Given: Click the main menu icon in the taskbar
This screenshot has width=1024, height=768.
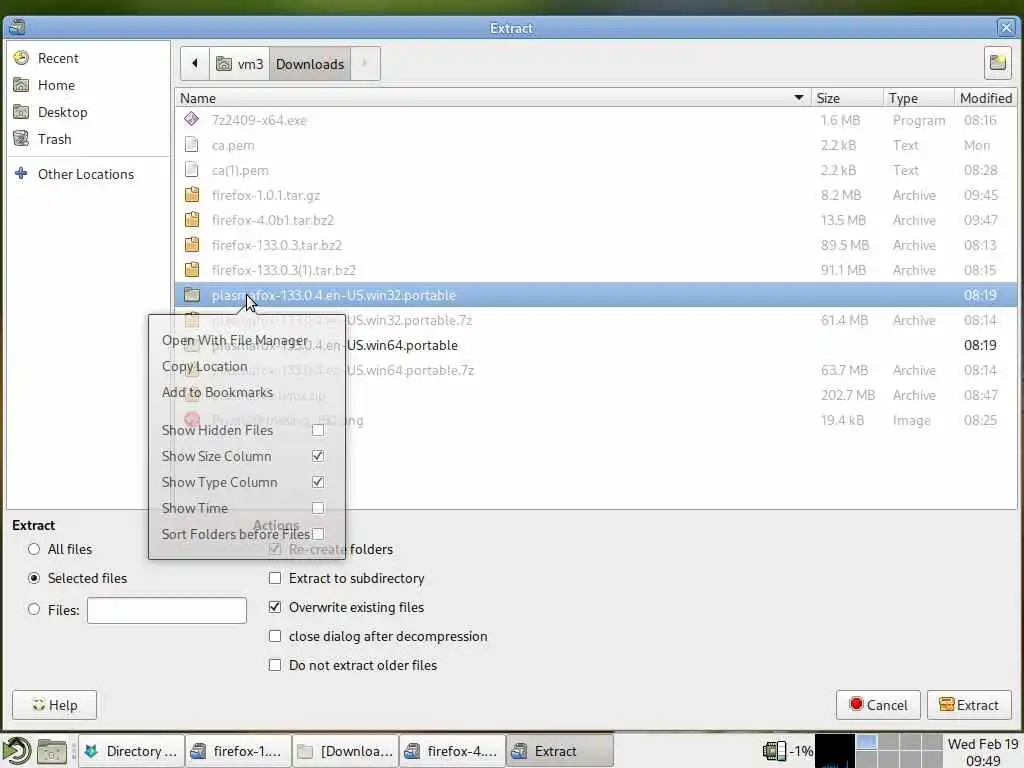Looking at the screenshot, I should click(16, 750).
